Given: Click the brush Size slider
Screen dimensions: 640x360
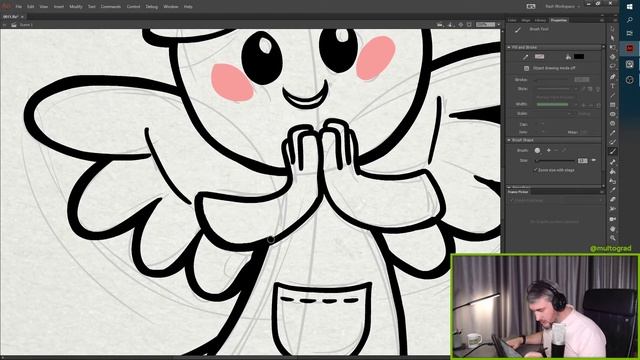Looking at the screenshot, I should click(556, 160).
